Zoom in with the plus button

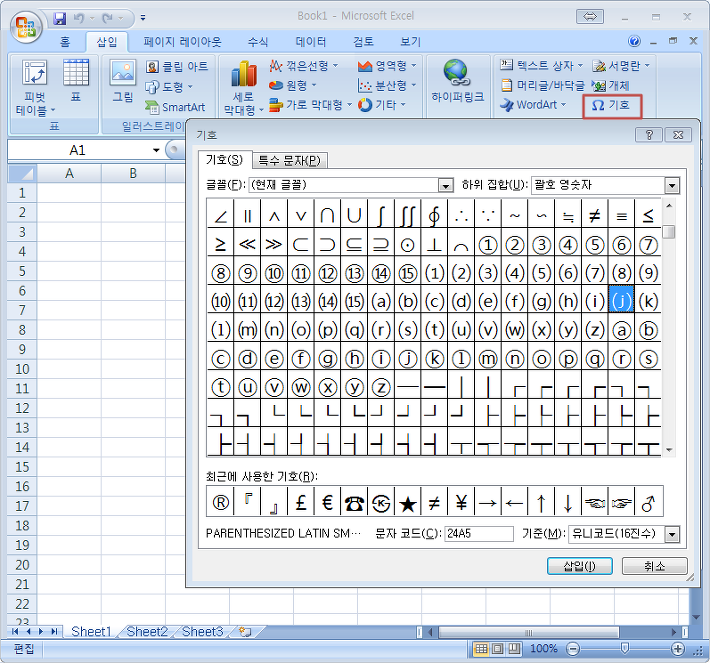[677, 649]
